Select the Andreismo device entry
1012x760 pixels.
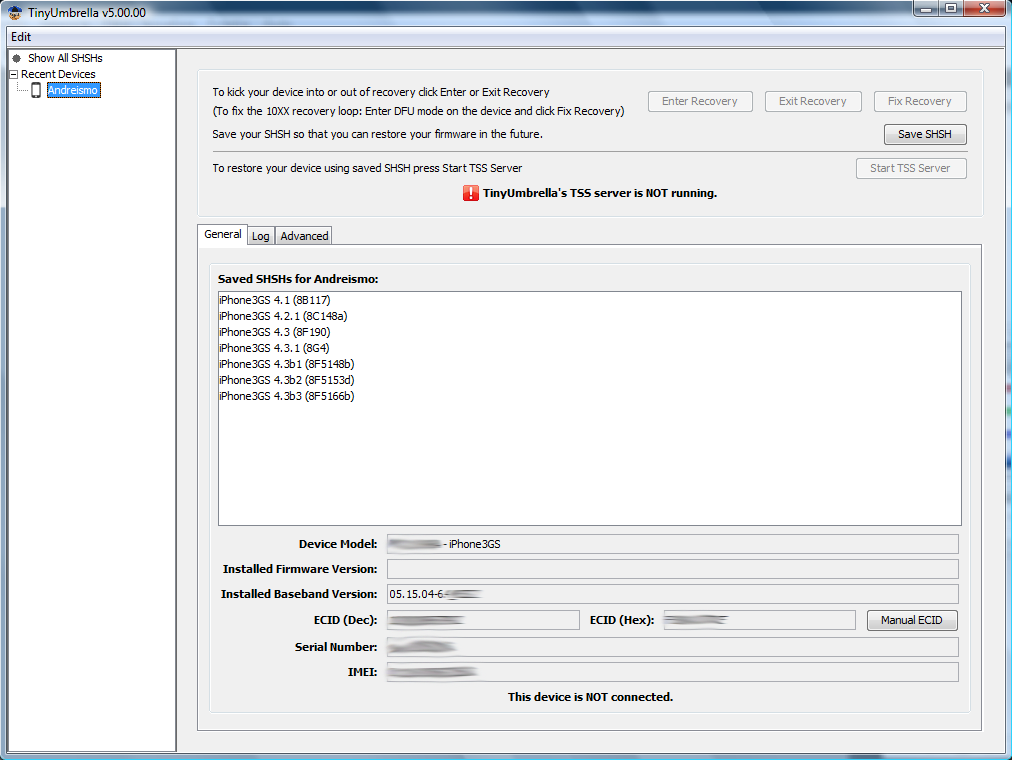coord(73,90)
